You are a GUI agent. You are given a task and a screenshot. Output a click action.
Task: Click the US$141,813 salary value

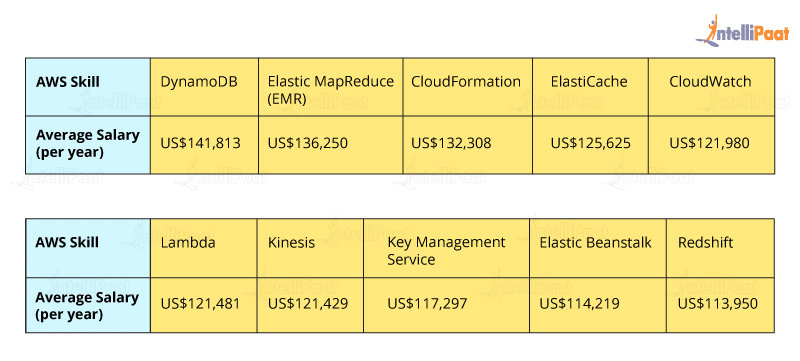(x=200, y=143)
